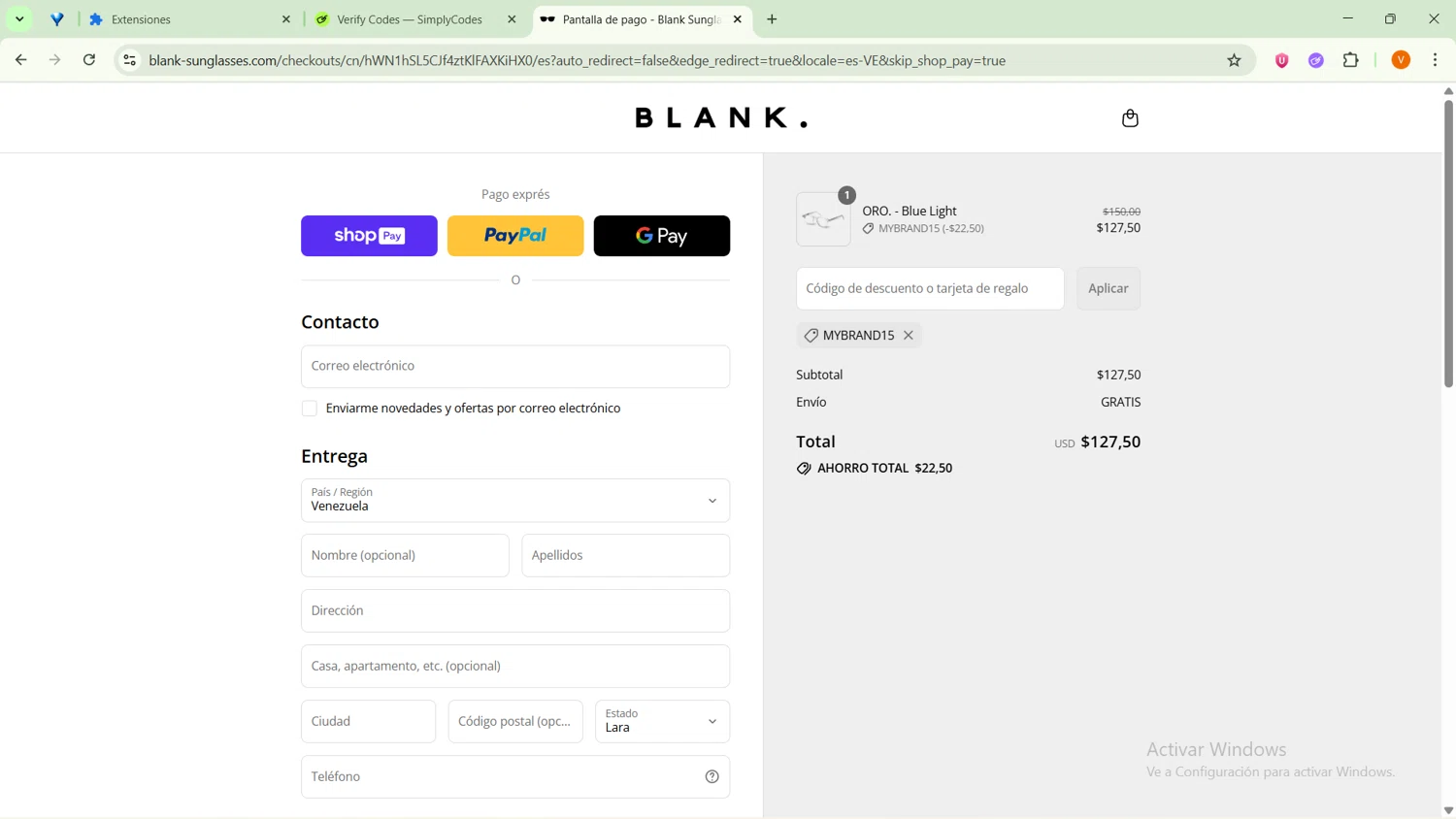Click the purple round extension icon
This screenshot has height=819, width=1456.
click(1316, 60)
